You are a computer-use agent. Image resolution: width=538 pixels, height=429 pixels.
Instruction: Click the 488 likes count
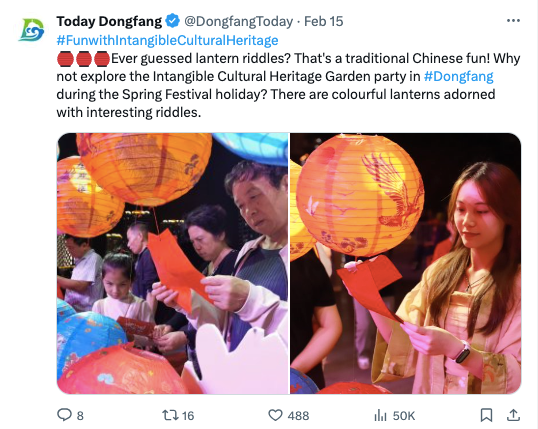click(x=298, y=416)
